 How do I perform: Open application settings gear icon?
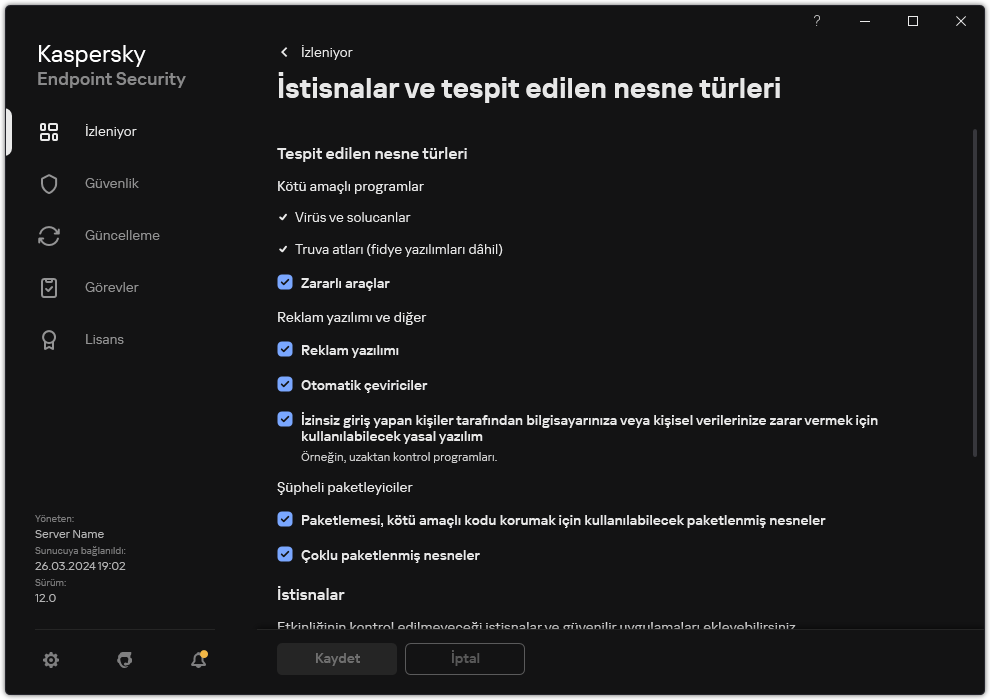(50, 659)
